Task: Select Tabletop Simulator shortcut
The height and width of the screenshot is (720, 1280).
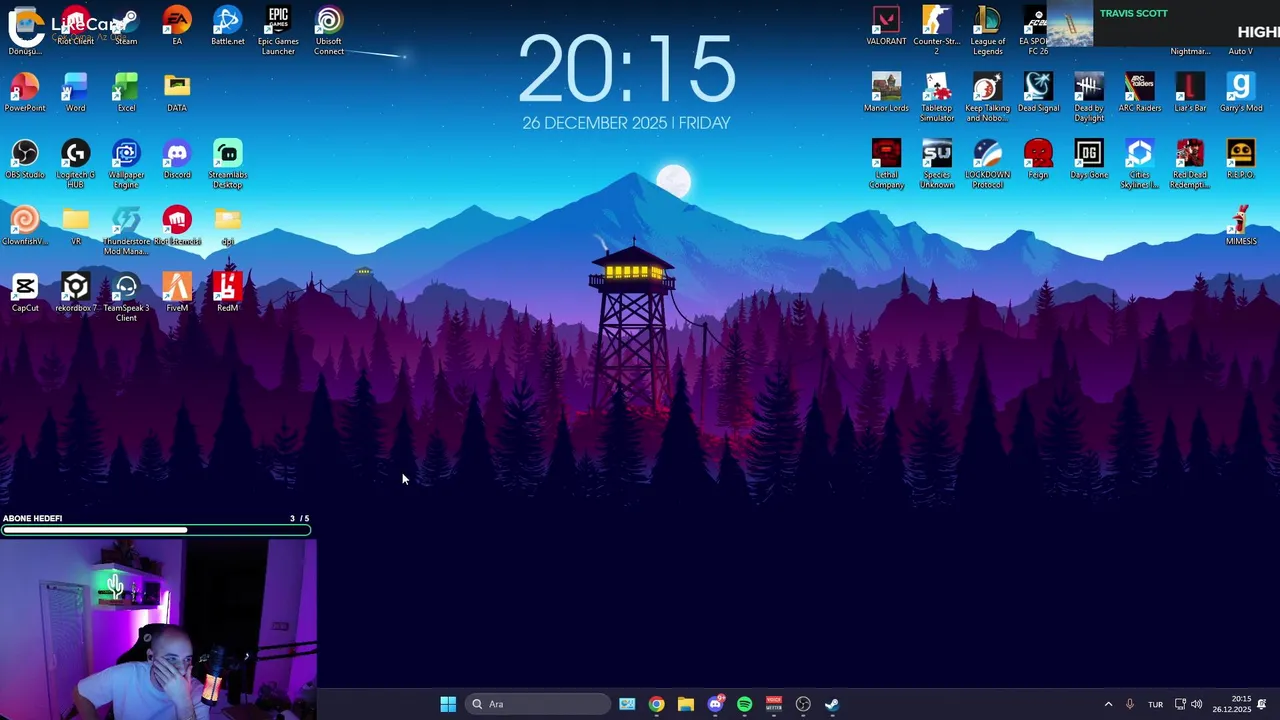Action: pyautogui.click(x=937, y=98)
